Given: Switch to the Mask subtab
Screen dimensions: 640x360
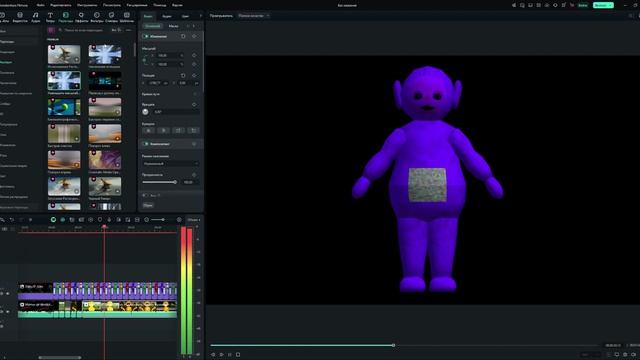Looking at the screenshot, I should coord(173,26).
